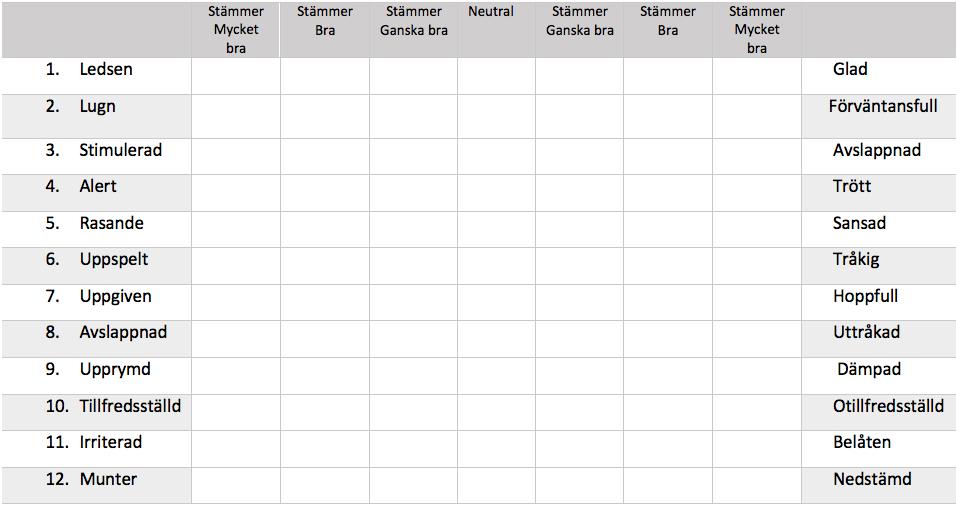Image resolution: width=958 pixels, height=507 pixels.
Task: Click the leftmost Stämmer Bra column header
Action: click(325, 20)
